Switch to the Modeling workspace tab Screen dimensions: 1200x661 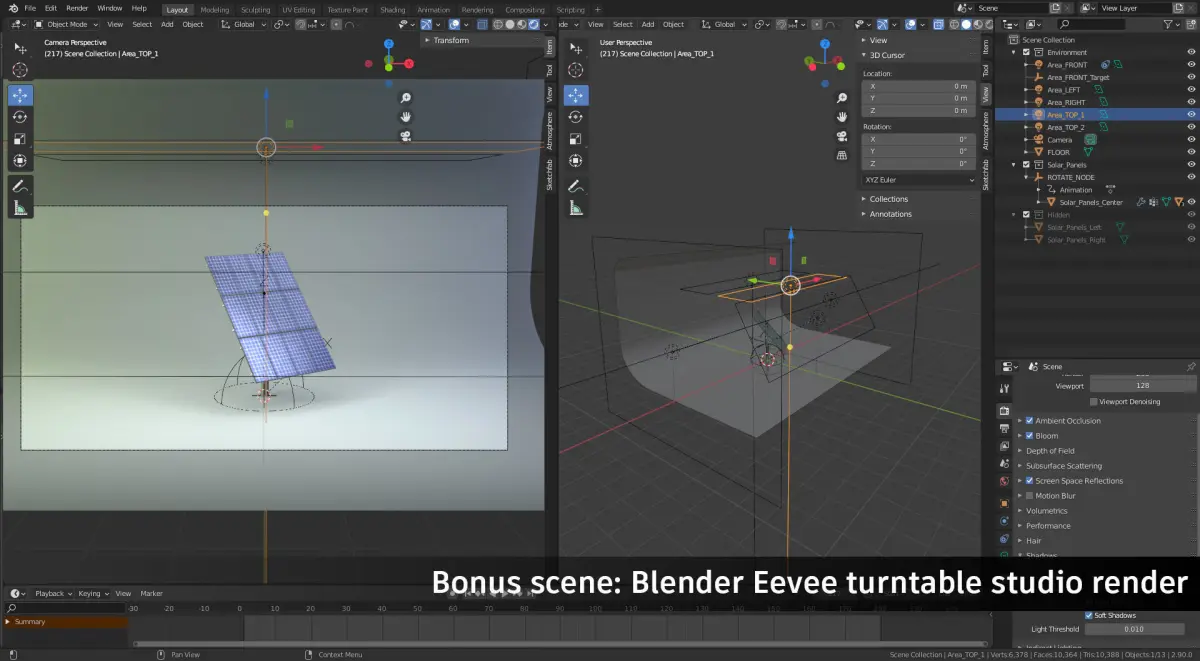point(215,10)
